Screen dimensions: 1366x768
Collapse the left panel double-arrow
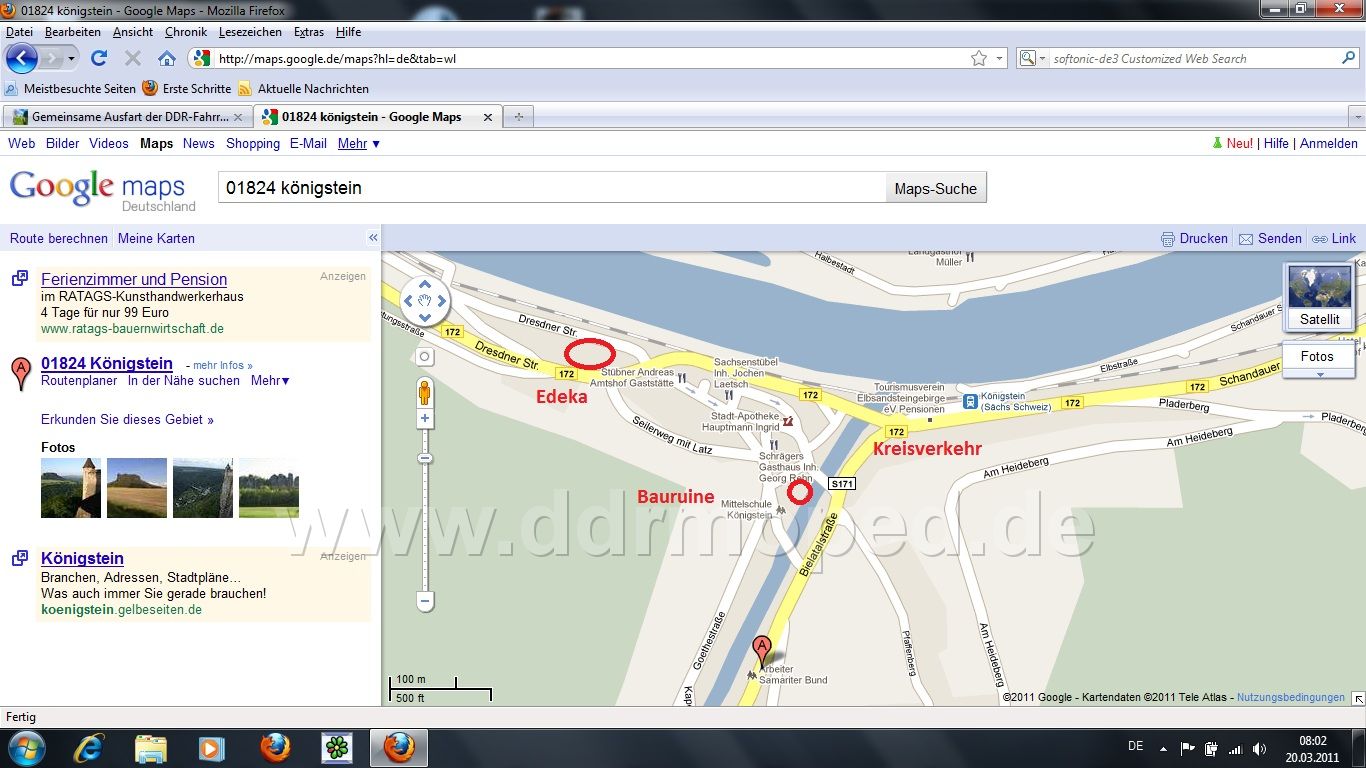pyautogui.click(x=373, y=238)
